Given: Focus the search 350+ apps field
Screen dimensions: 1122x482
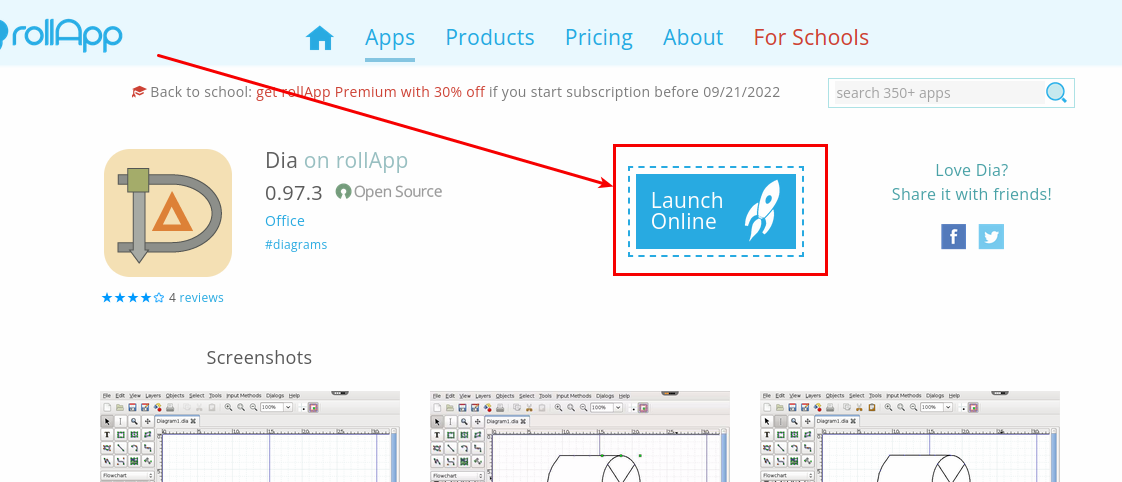Looking at the screenshot, I should (935, 93).
